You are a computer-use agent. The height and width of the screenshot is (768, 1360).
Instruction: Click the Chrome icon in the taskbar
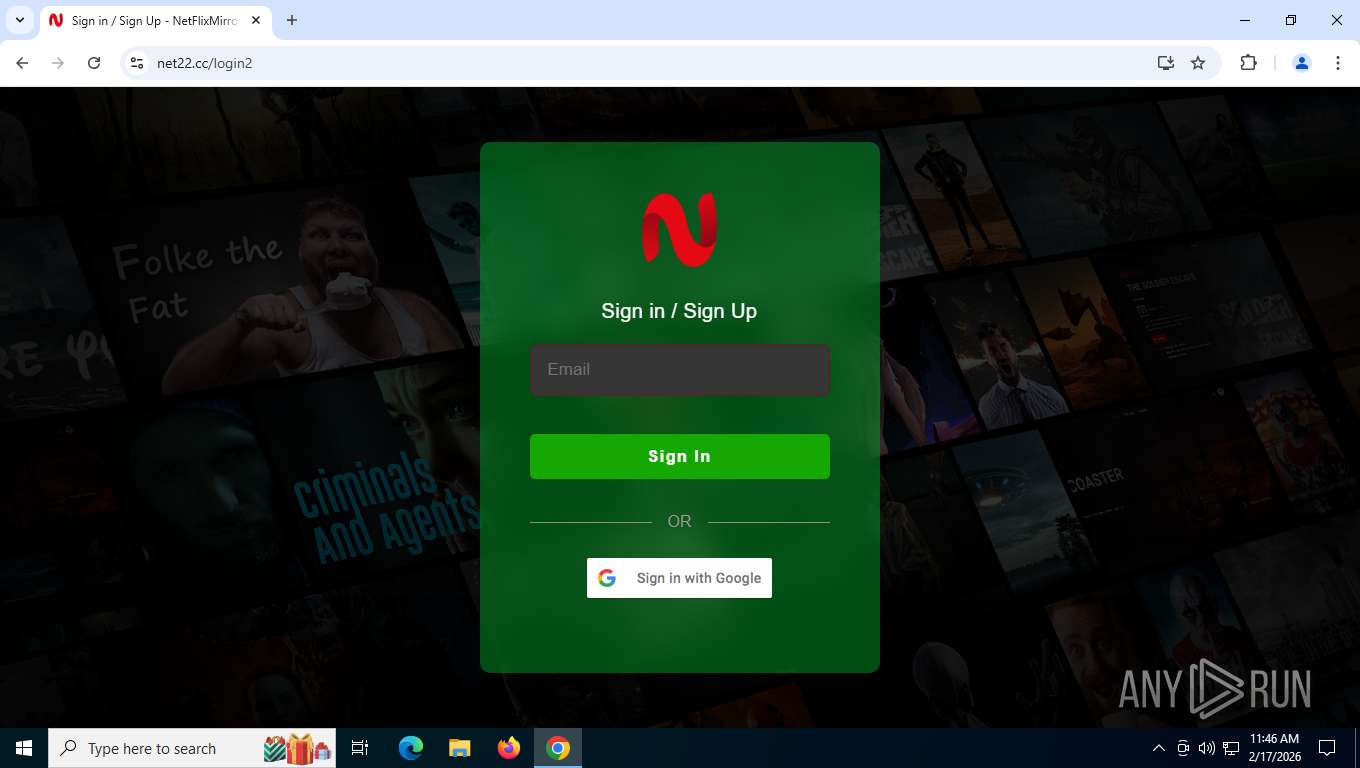(558, 748)
